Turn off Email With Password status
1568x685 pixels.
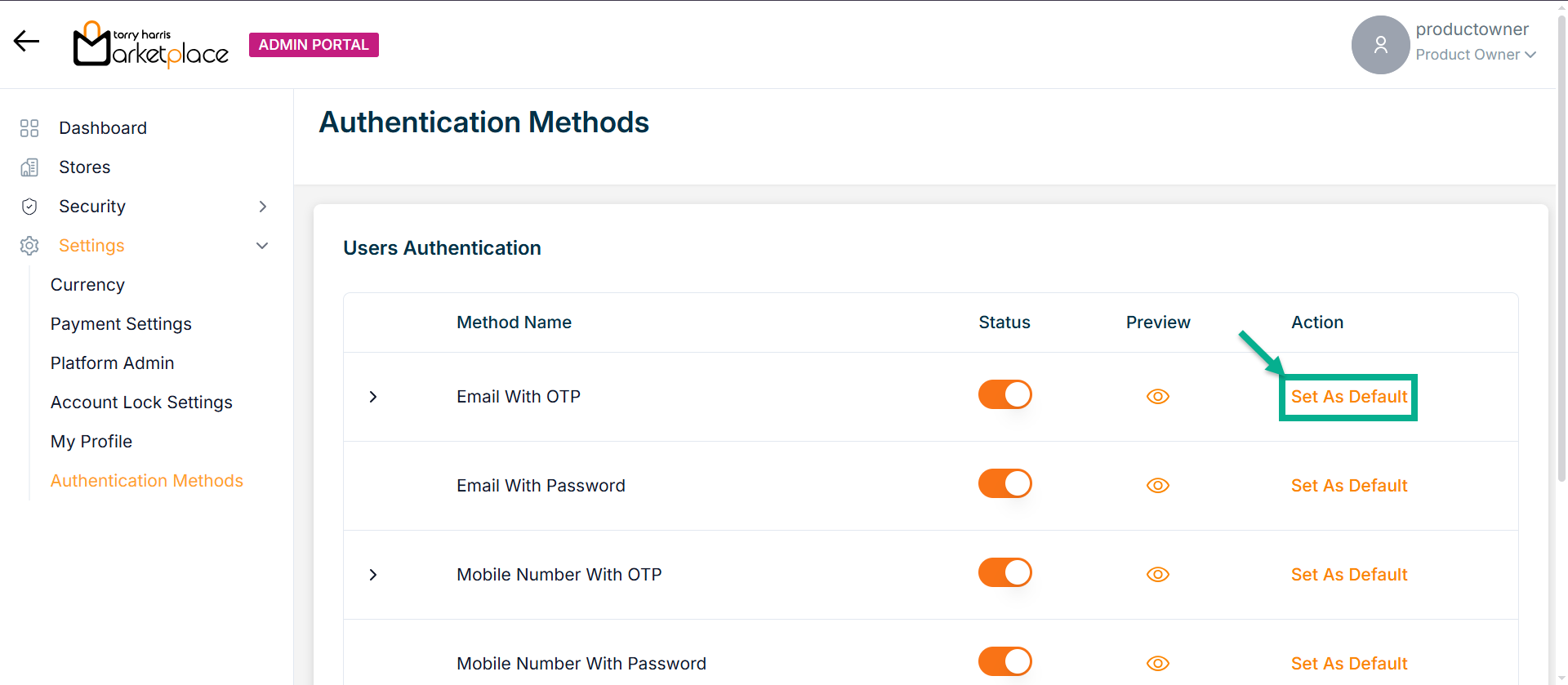(x=1004, y=484)
